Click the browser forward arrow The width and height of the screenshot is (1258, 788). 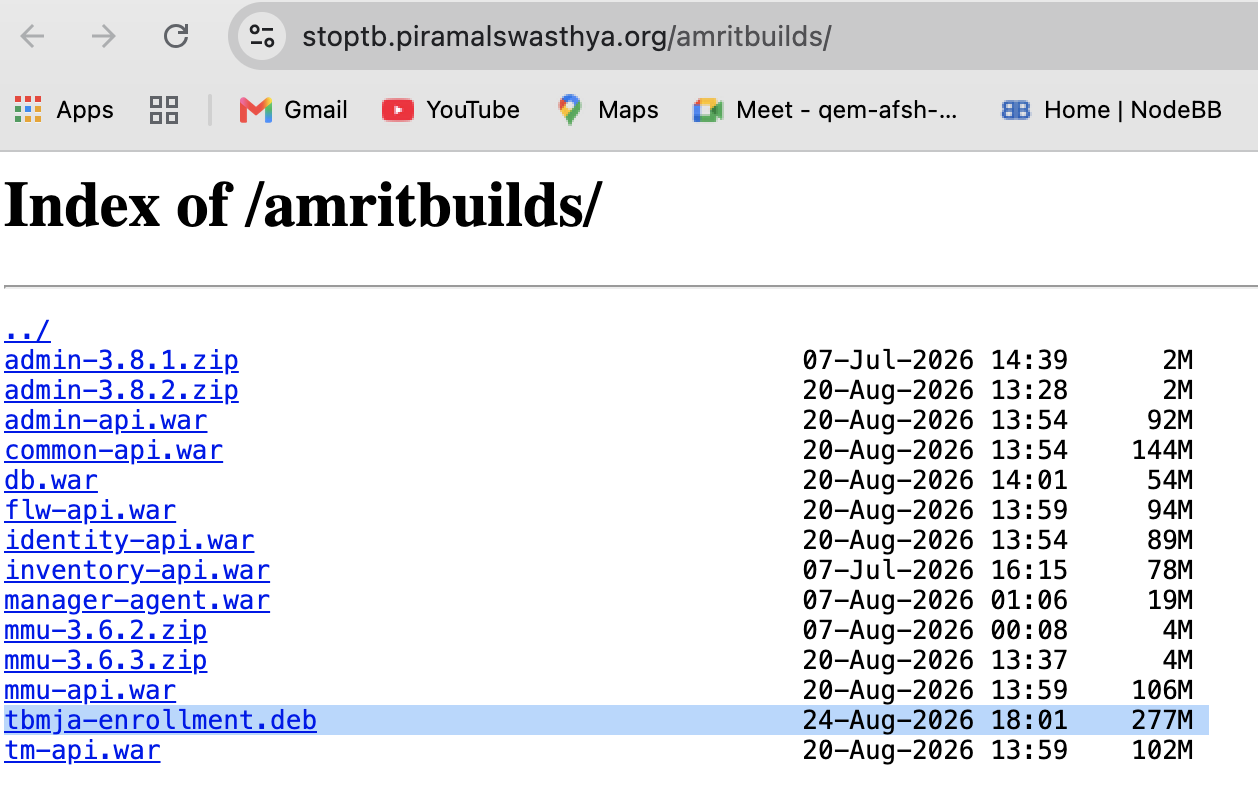coord(103,37)
